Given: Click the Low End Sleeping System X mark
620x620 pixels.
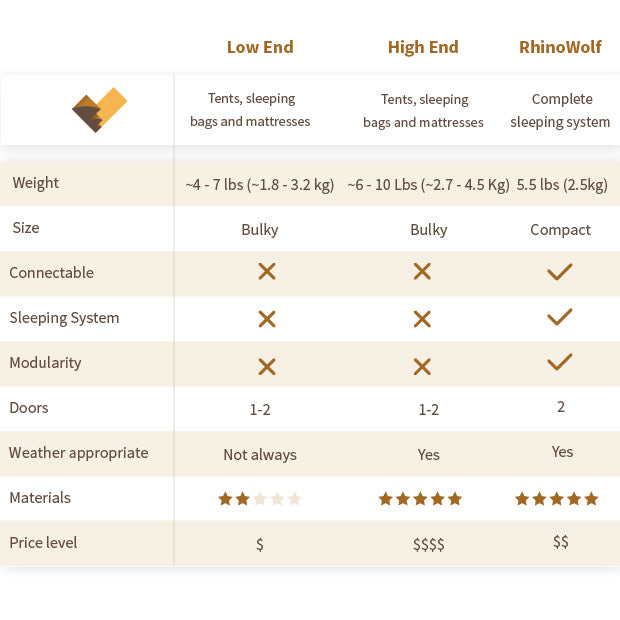Looking at the screenshot, I should pos(267,319).
